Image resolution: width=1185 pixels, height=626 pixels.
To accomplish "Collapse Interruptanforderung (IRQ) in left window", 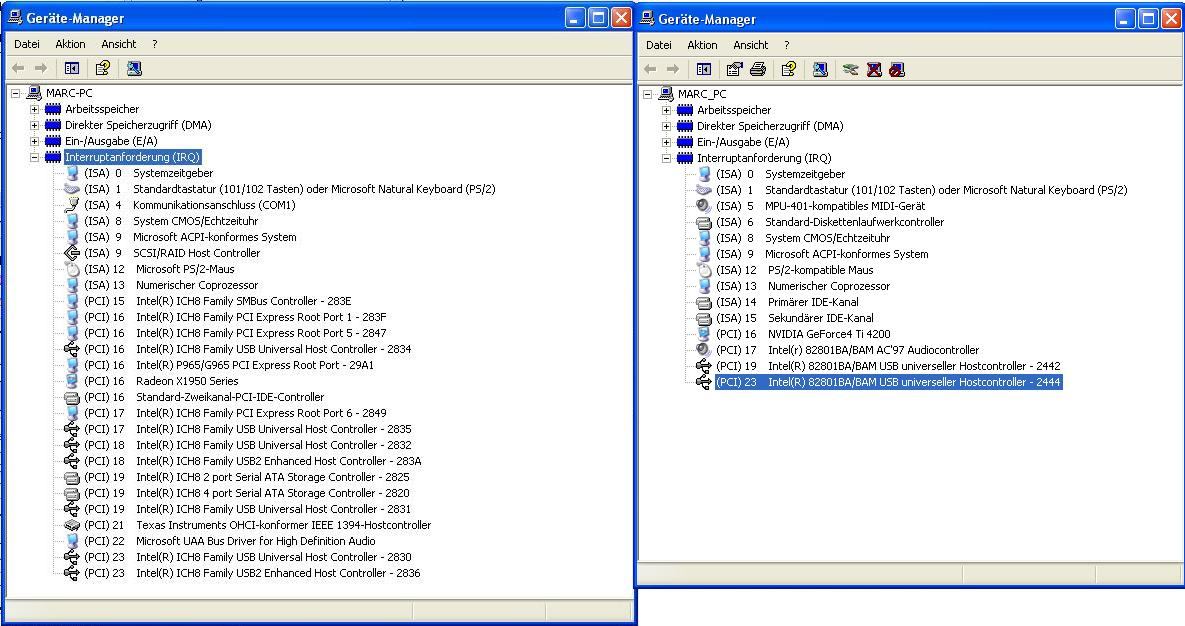I will pyautogui.click(x=34, y=157).
